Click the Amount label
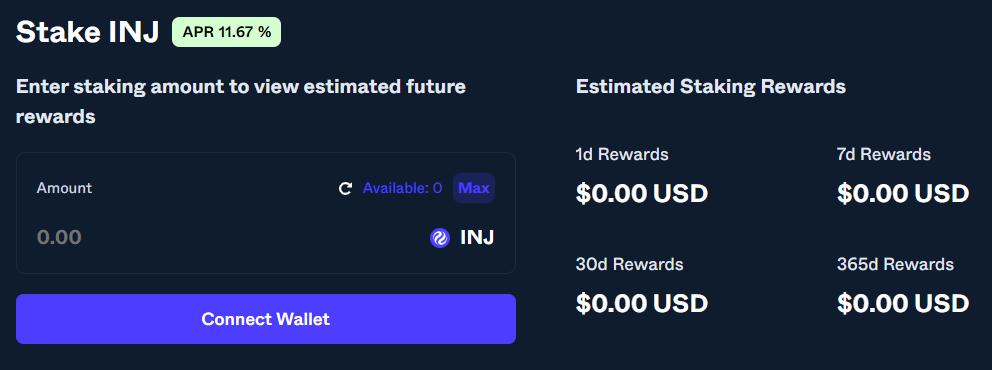 click(x=64, y=188)
